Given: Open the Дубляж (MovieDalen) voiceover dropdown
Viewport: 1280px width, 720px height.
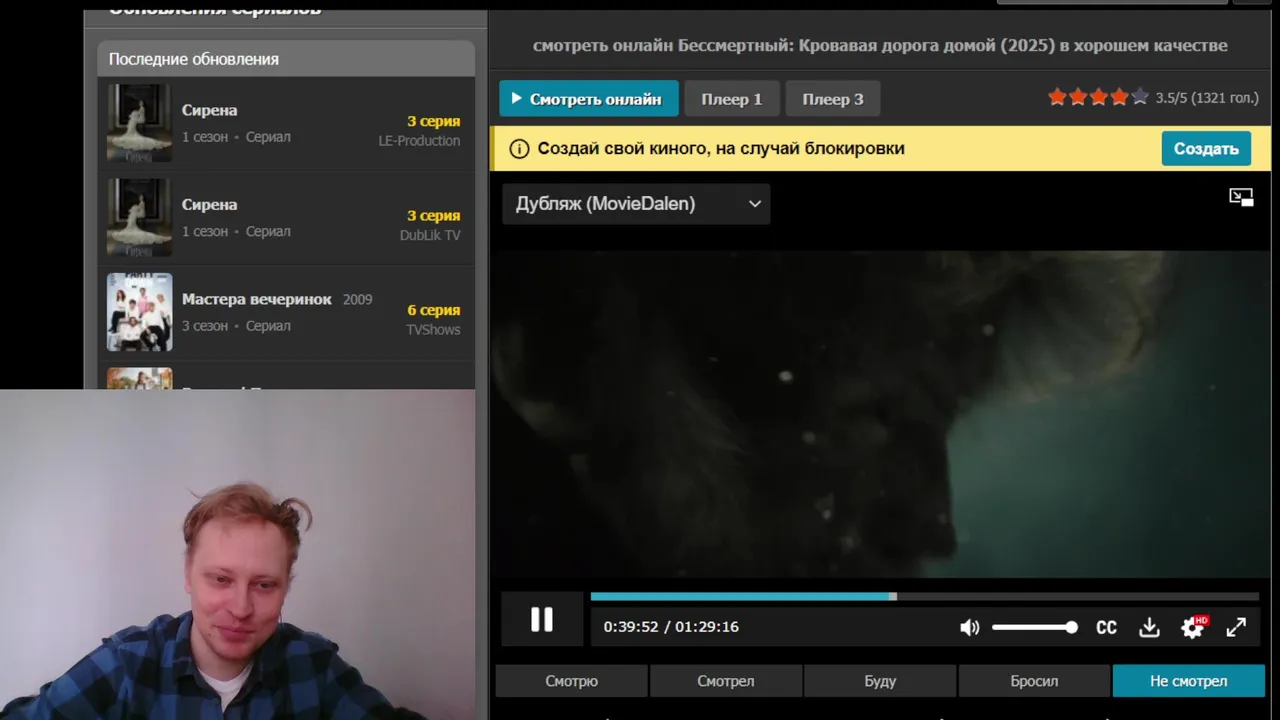Looking at the screenshot, I should (x=636, y=204).
